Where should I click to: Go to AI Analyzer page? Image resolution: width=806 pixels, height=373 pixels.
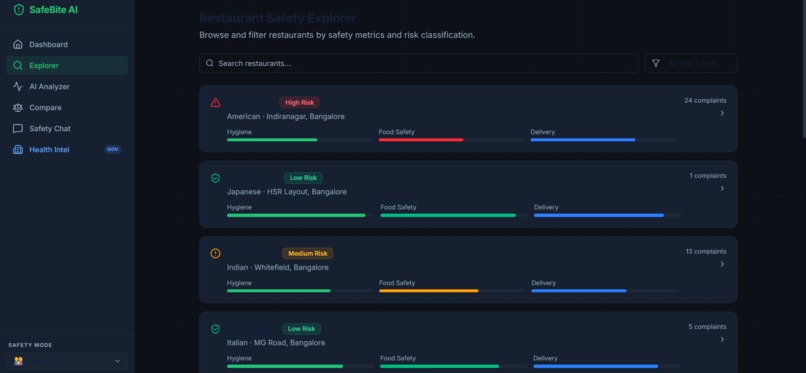point(67,87)
